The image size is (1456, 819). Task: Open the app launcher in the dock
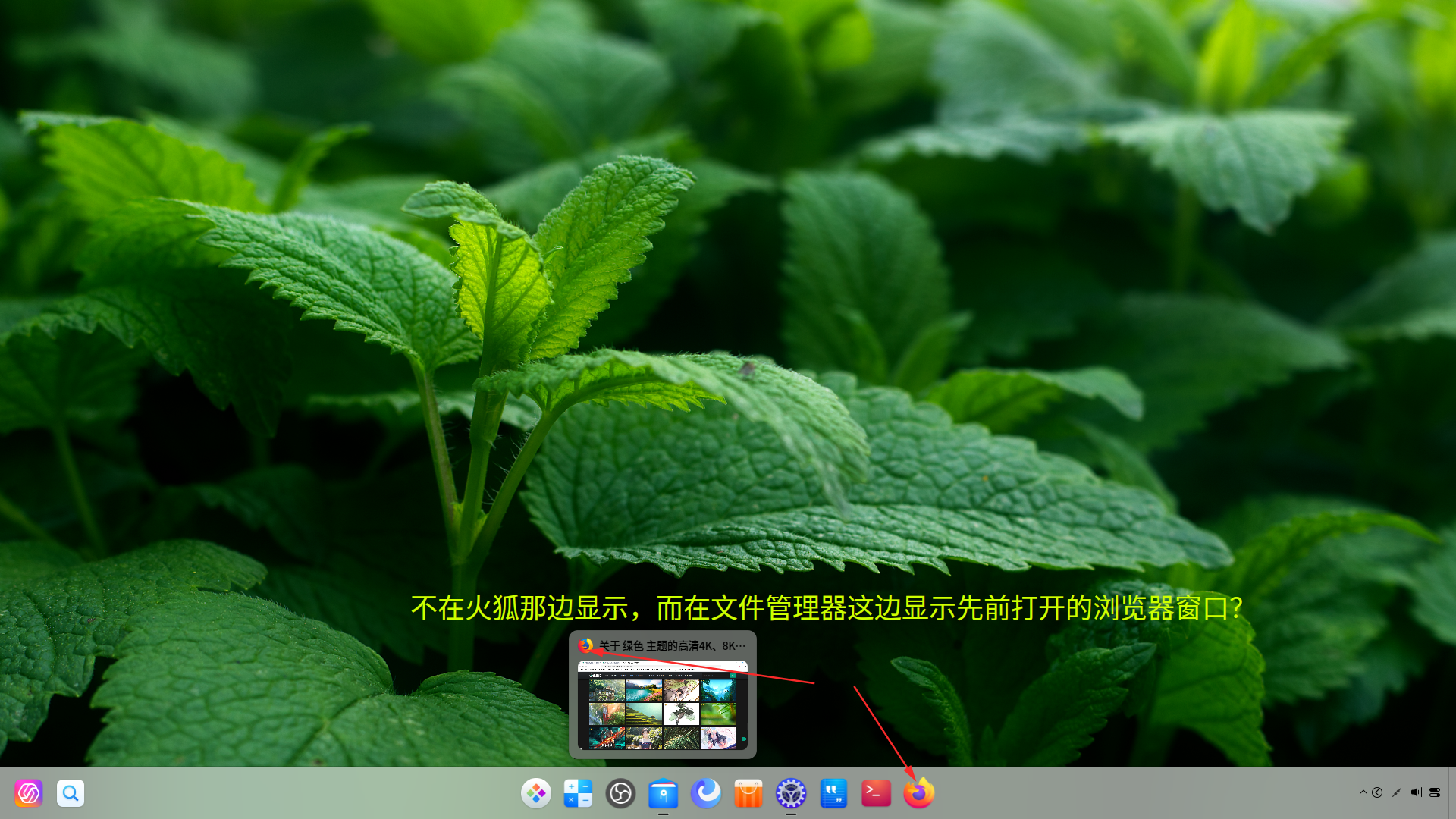point(29,793)
